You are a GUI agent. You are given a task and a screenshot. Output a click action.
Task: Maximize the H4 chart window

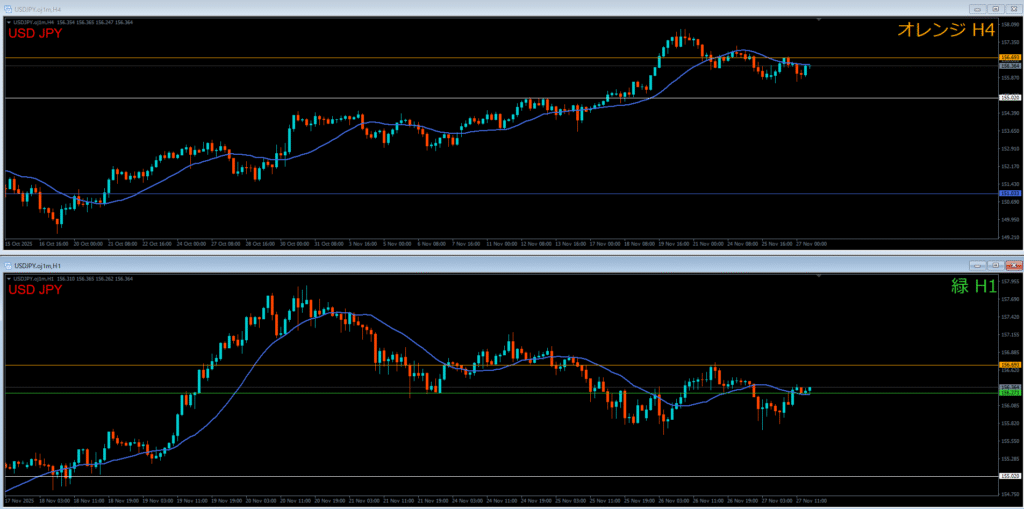point(995,9)
